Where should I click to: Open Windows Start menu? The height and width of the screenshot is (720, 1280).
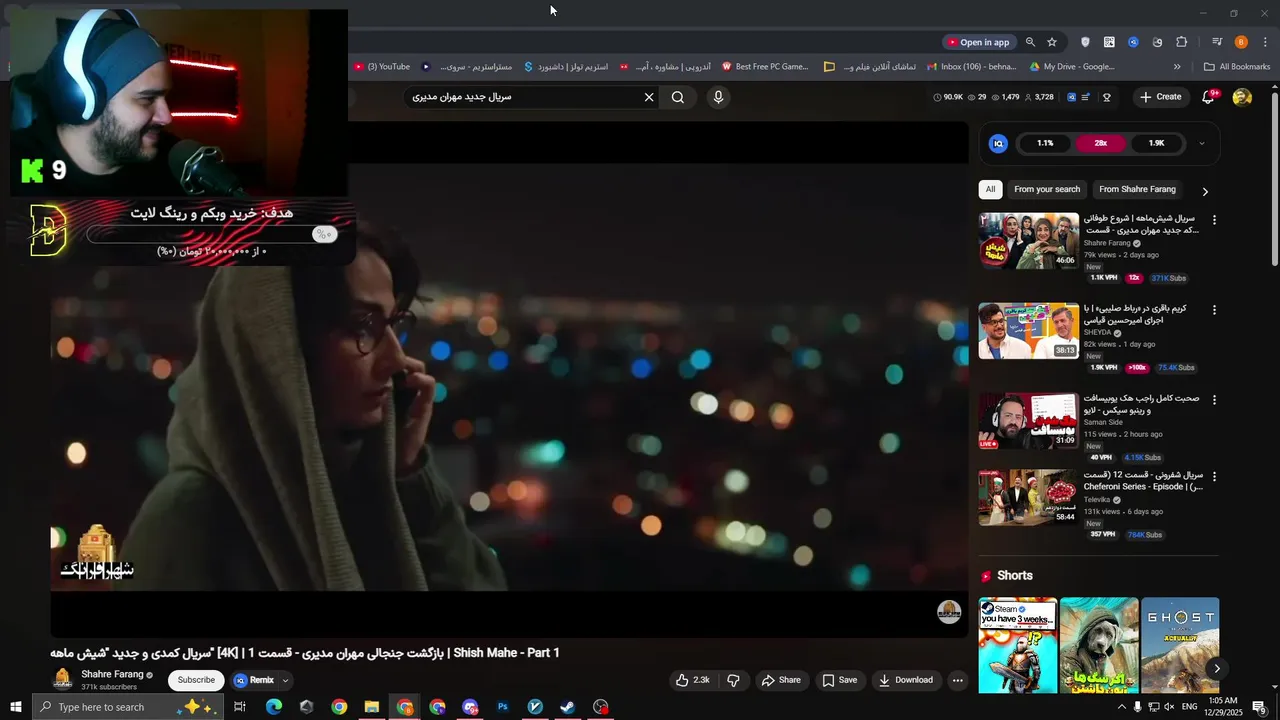(15, 707)
